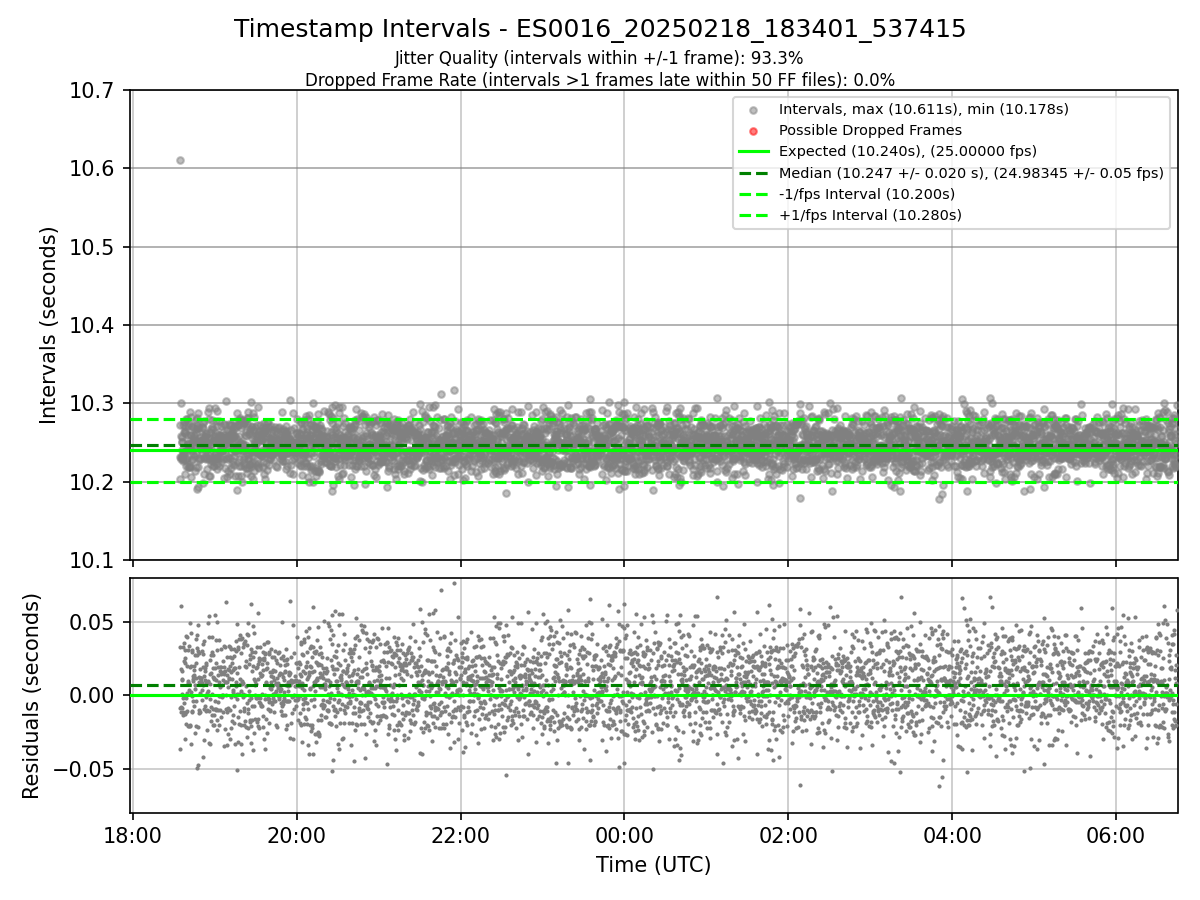This screenshot has width=1200, height=900.
Task: Click the 'Dropped Frame Rate' subtitle line showing 0.0%
Action: click(600, 80)
